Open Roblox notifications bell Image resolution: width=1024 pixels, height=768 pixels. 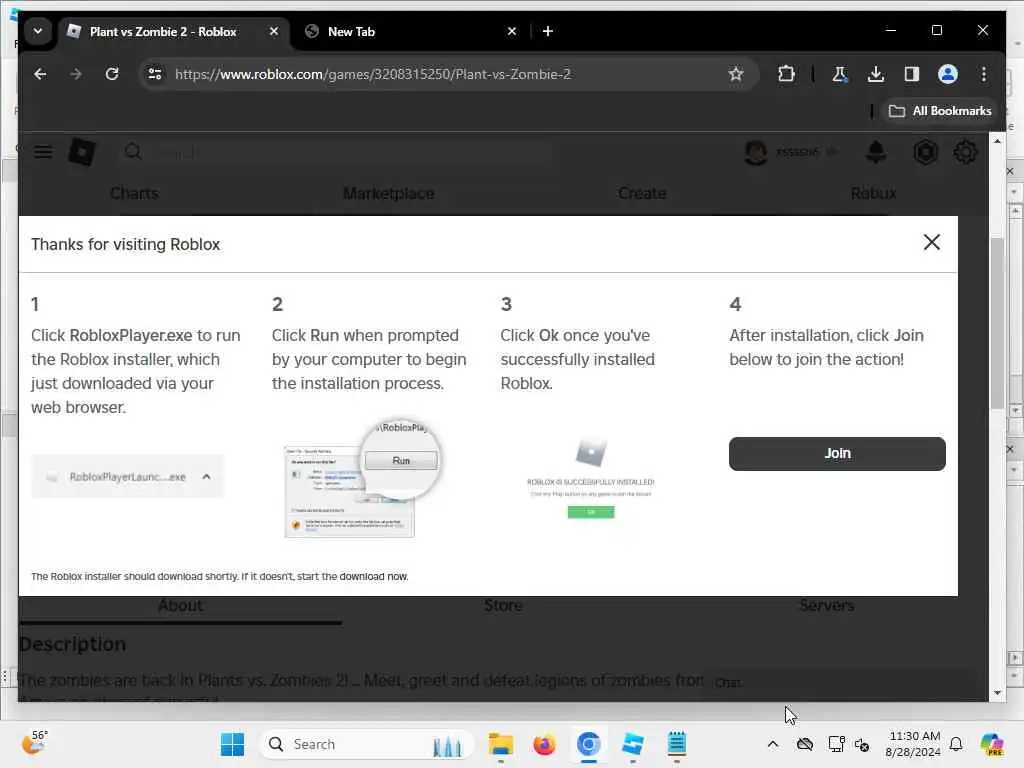[x=876, y=152]
